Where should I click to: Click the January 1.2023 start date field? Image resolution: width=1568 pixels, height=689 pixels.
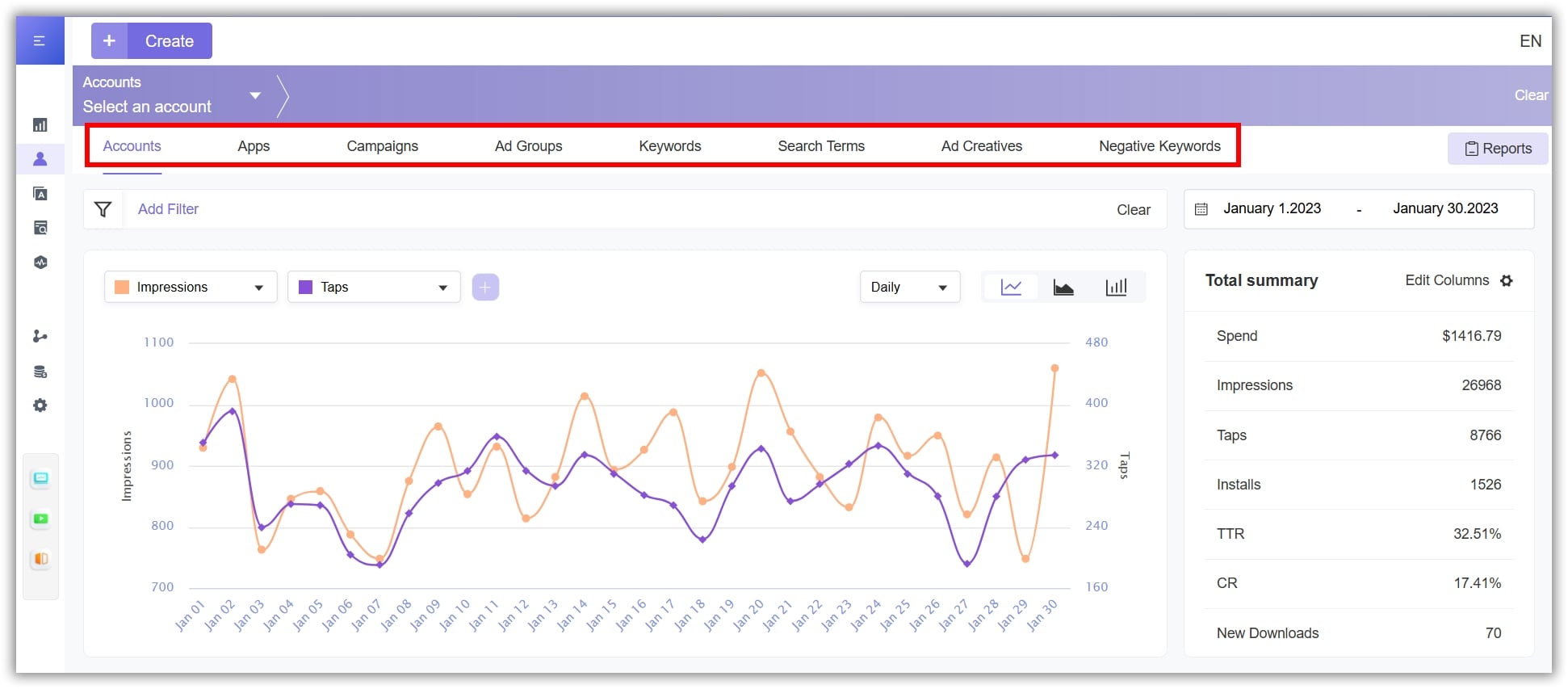(x=1272, y=209)
